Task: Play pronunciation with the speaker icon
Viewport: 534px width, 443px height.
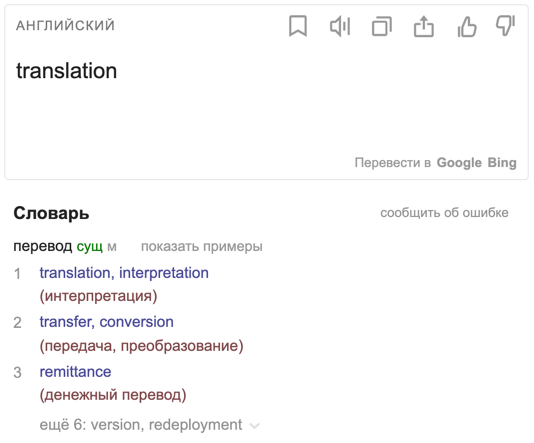Action: (340, 26)
